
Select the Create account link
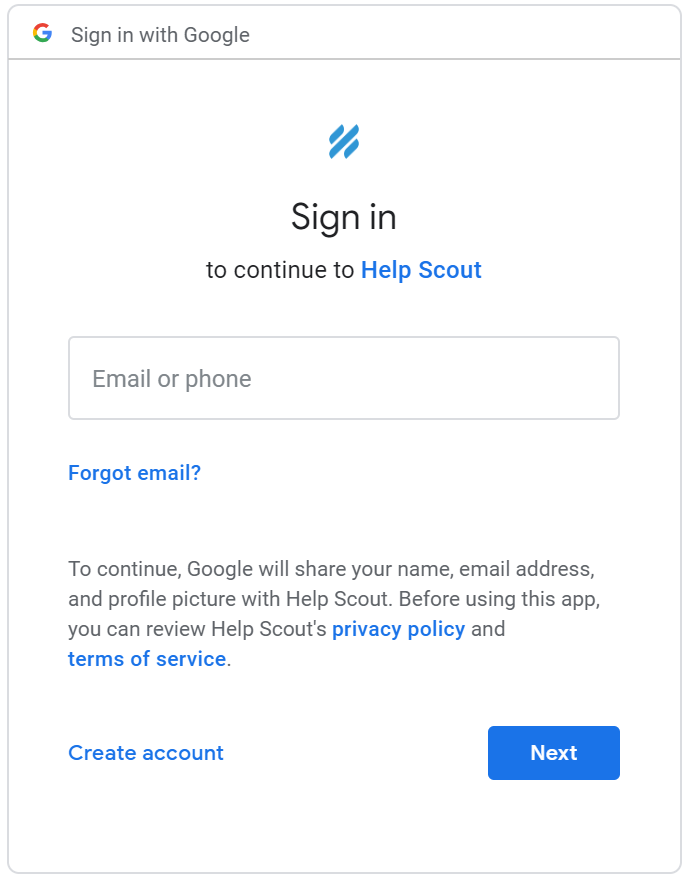tap(146, 753)
